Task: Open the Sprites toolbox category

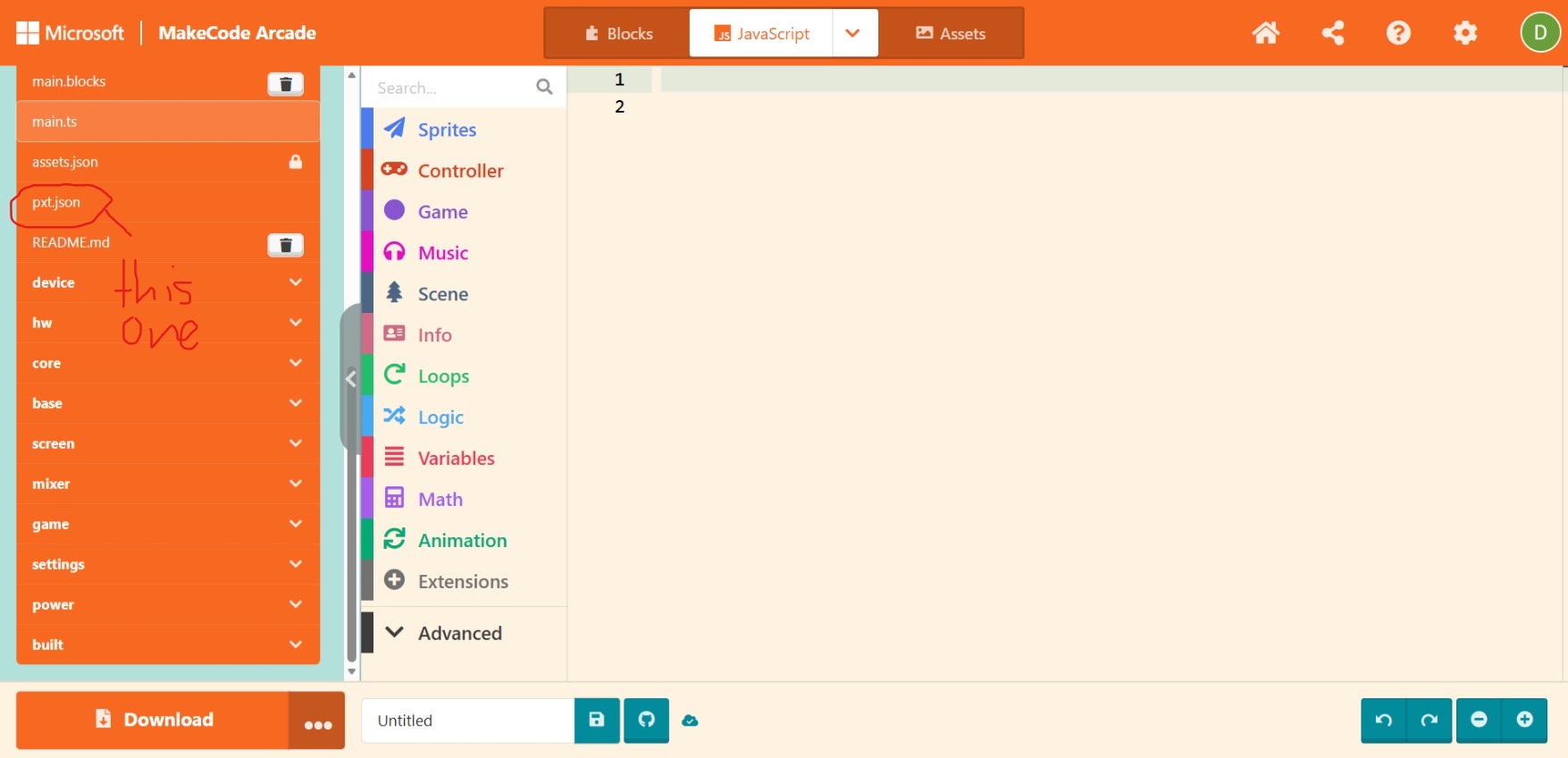Action: 464,130
